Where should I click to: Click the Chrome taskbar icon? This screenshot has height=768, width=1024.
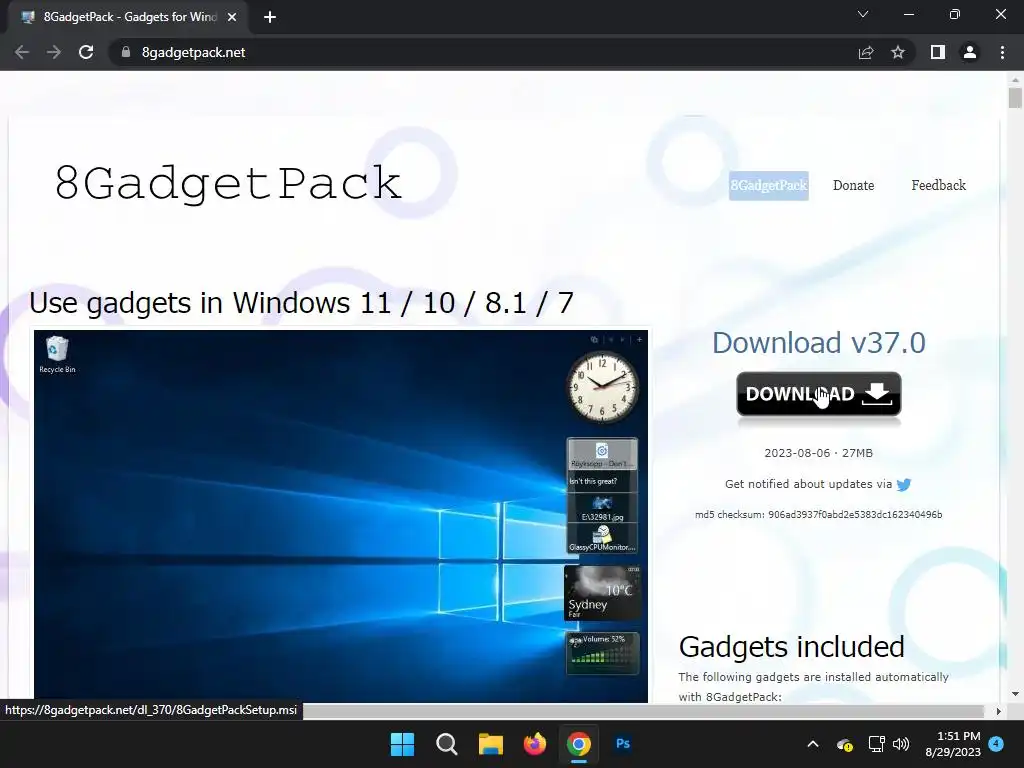pos(579,744)
